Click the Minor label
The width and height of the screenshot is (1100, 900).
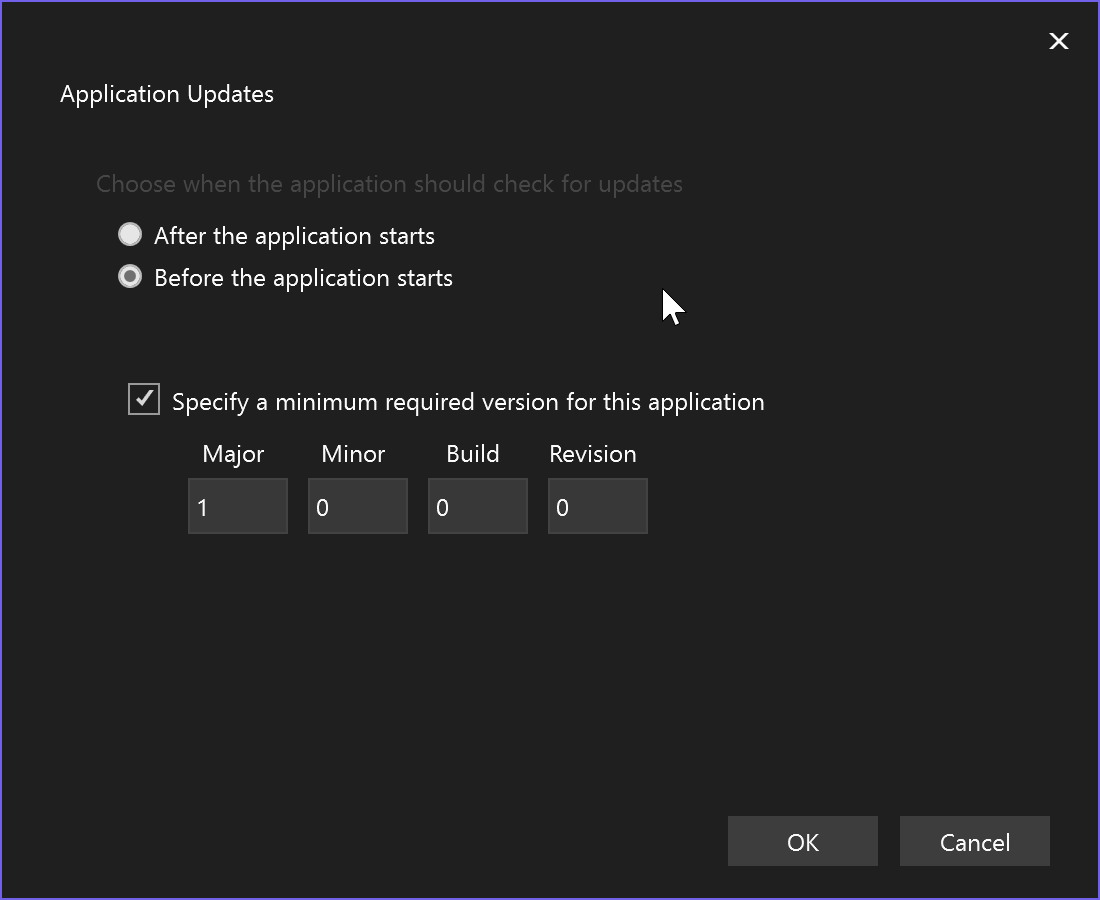pyautogui.click(x=354, y=455)
